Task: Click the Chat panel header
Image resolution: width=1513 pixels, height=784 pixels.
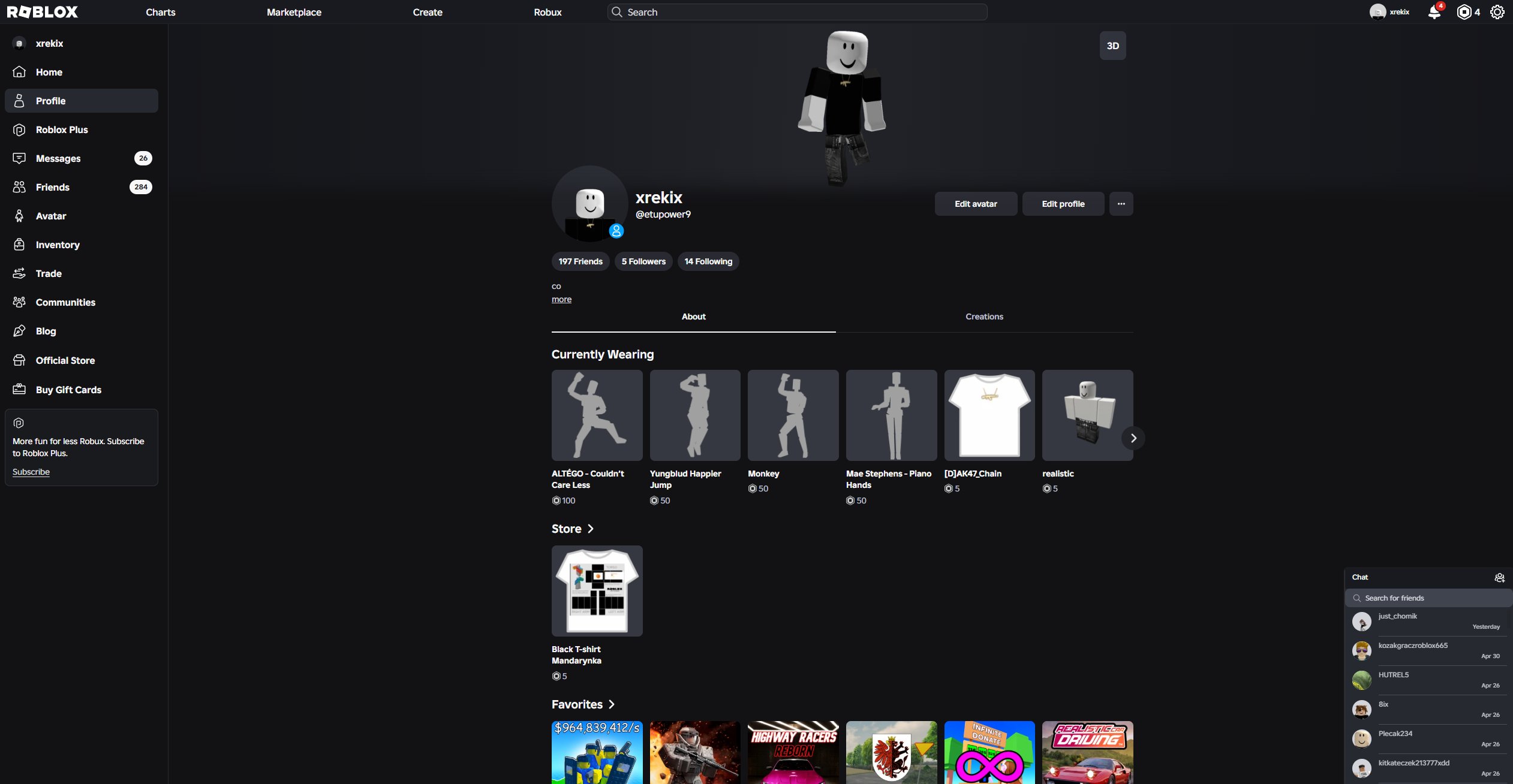Action: pos(1427,577)
